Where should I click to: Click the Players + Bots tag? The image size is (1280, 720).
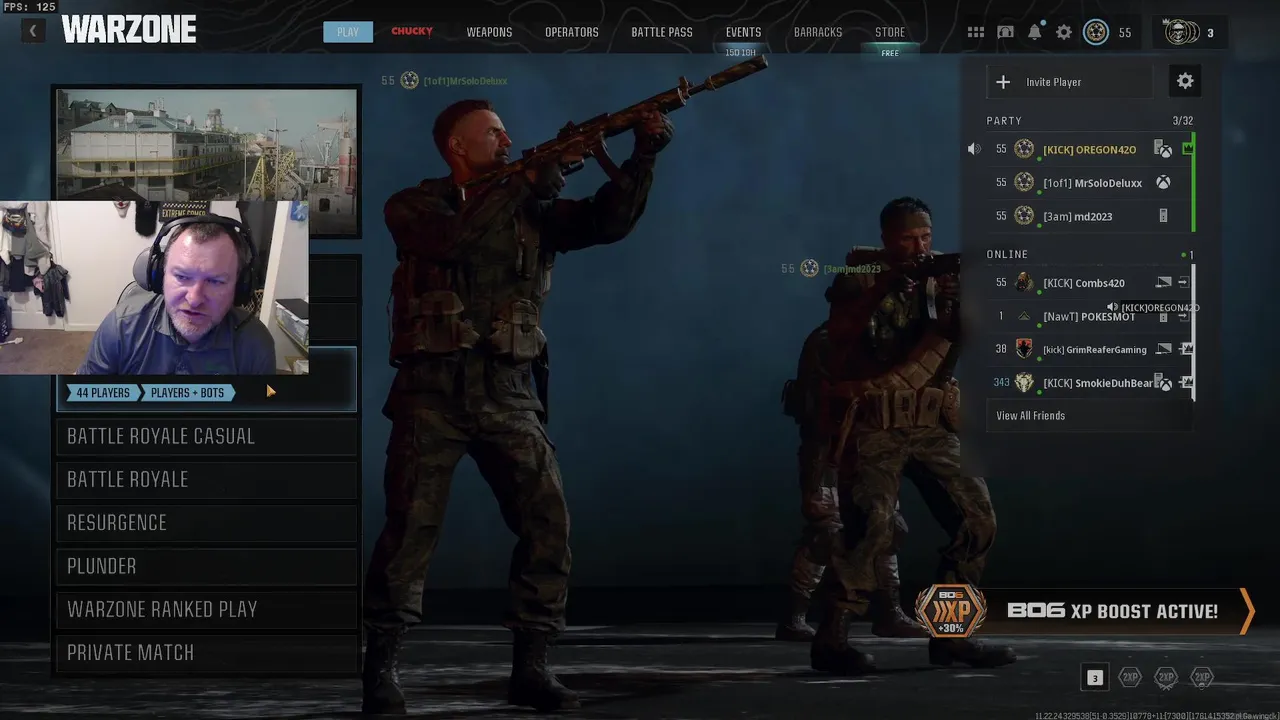pyautogui.click(x=188, y=393)
